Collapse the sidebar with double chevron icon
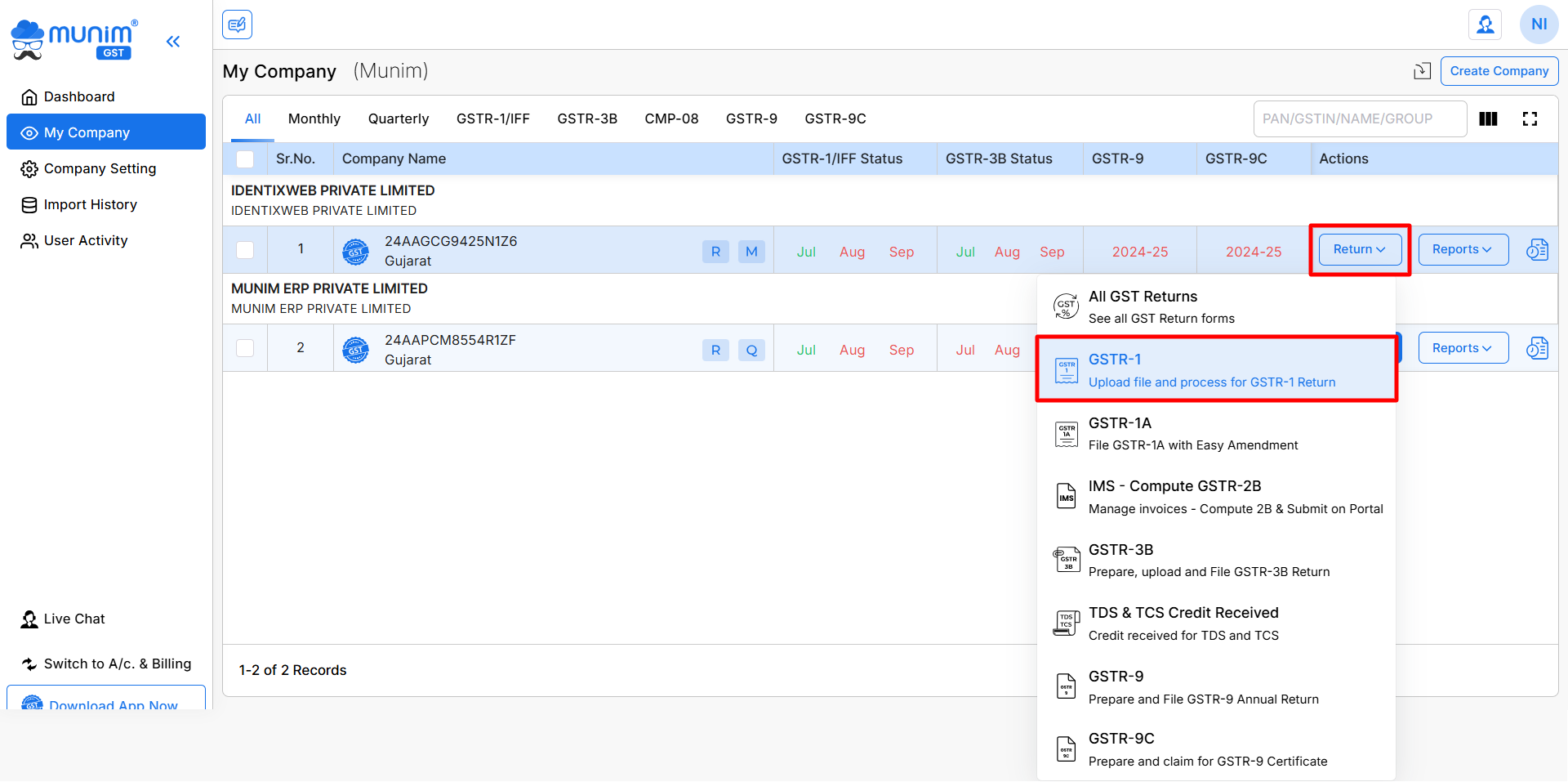Viewport: 1568px width, 782px height. 173,42
